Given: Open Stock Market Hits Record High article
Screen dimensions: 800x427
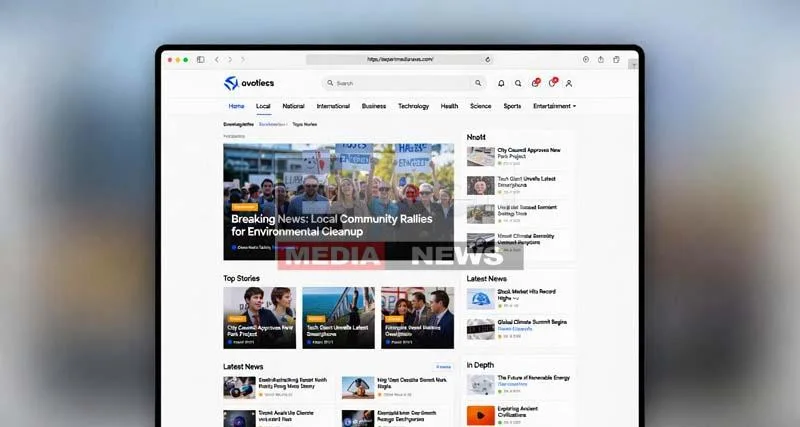Looking at the screenshot, I should tap(527, 294).
